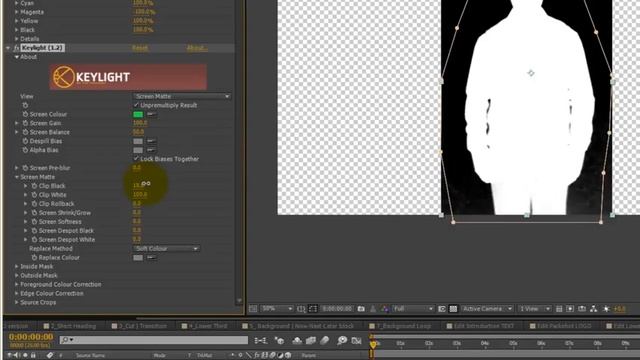The width and height of the screenshot is (640, 360).
Task: Open the Full resolution dropdown
Action: [413, 309]
